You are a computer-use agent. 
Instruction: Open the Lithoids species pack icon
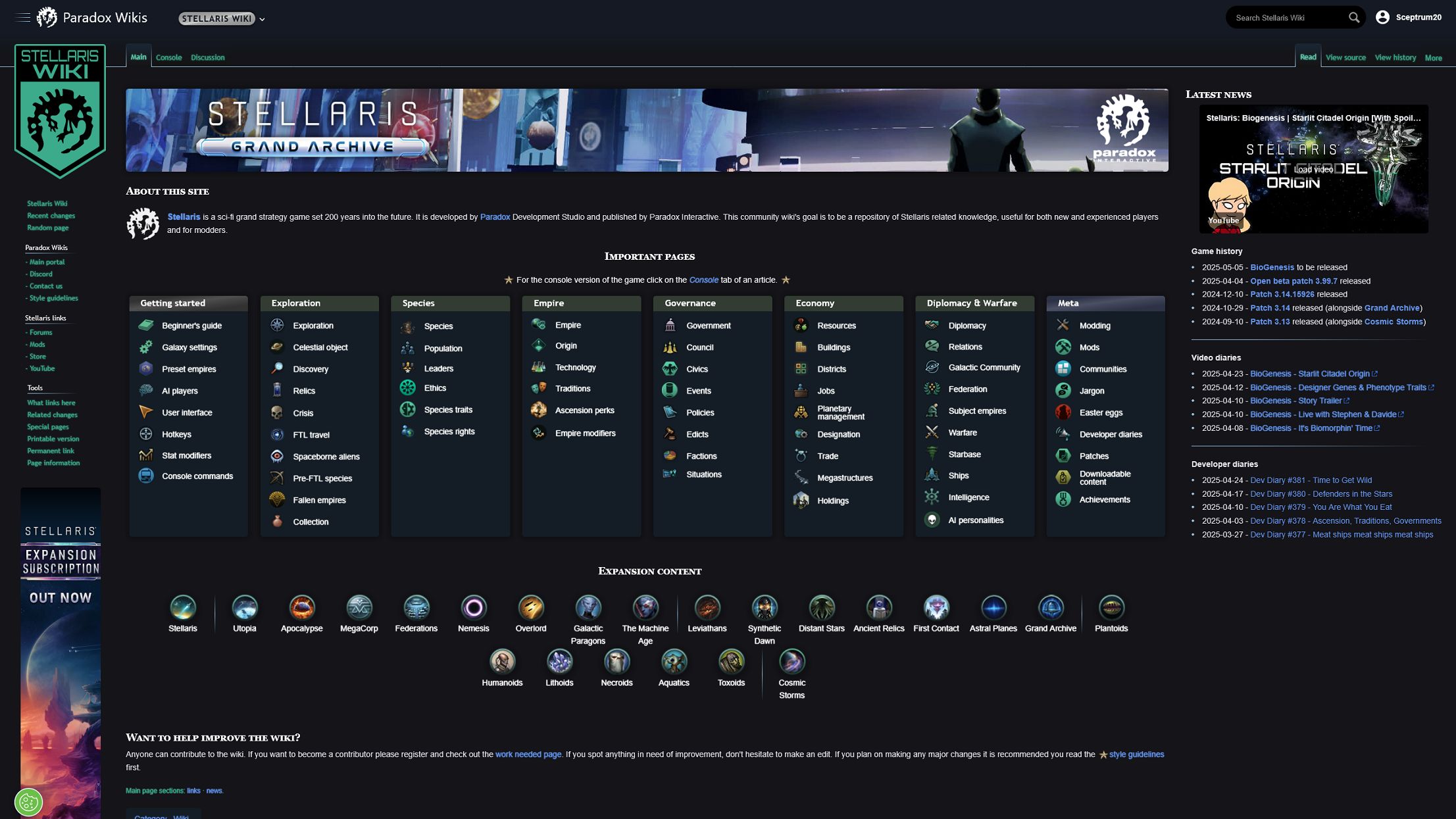coord(559,661)
